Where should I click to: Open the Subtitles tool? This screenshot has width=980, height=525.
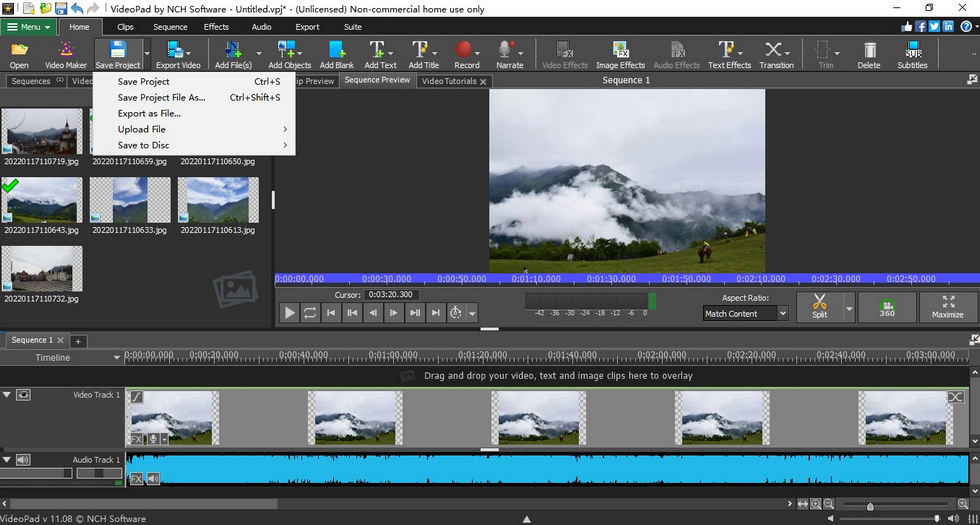[912, 54]
